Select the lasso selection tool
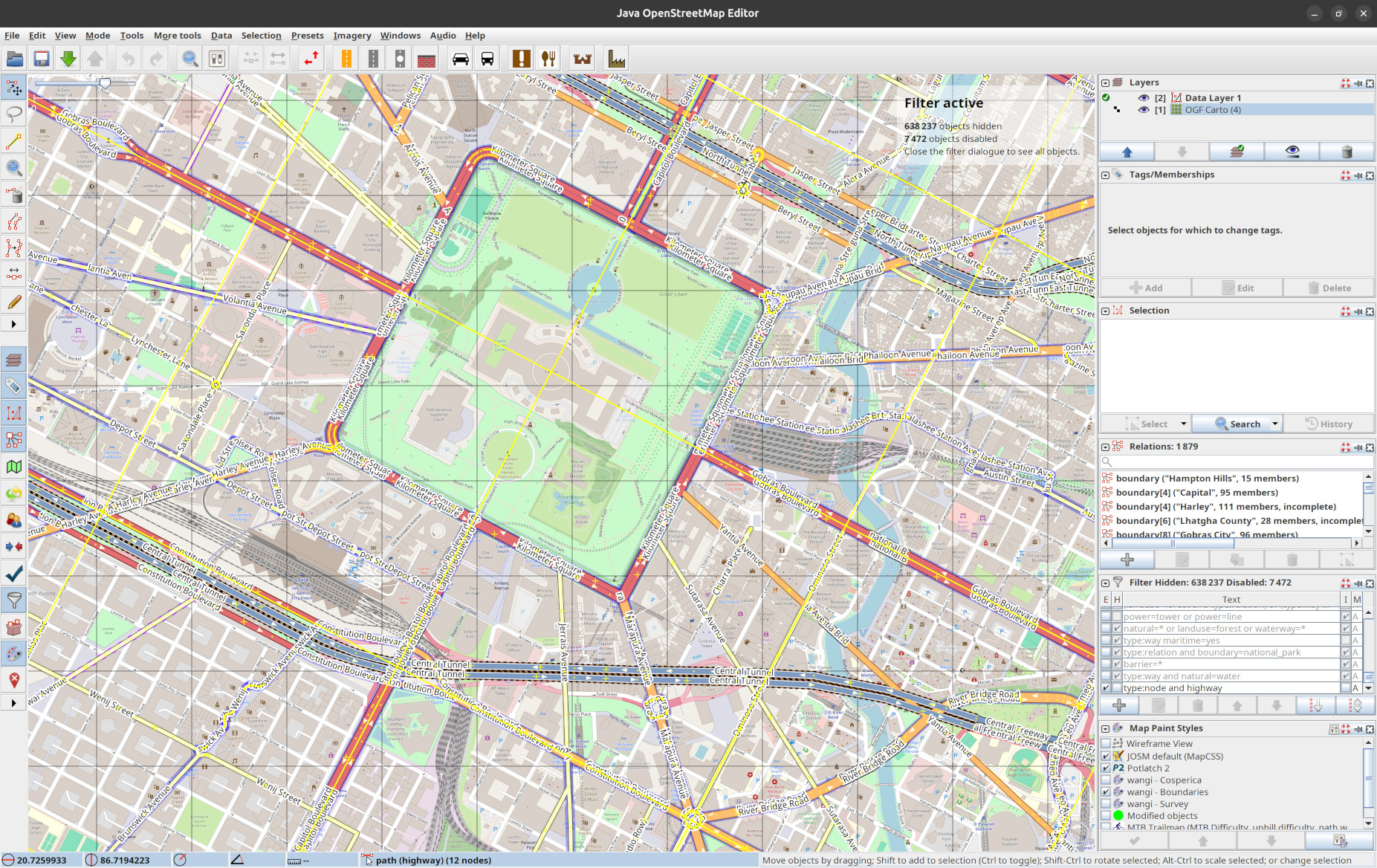 point(13,114)
